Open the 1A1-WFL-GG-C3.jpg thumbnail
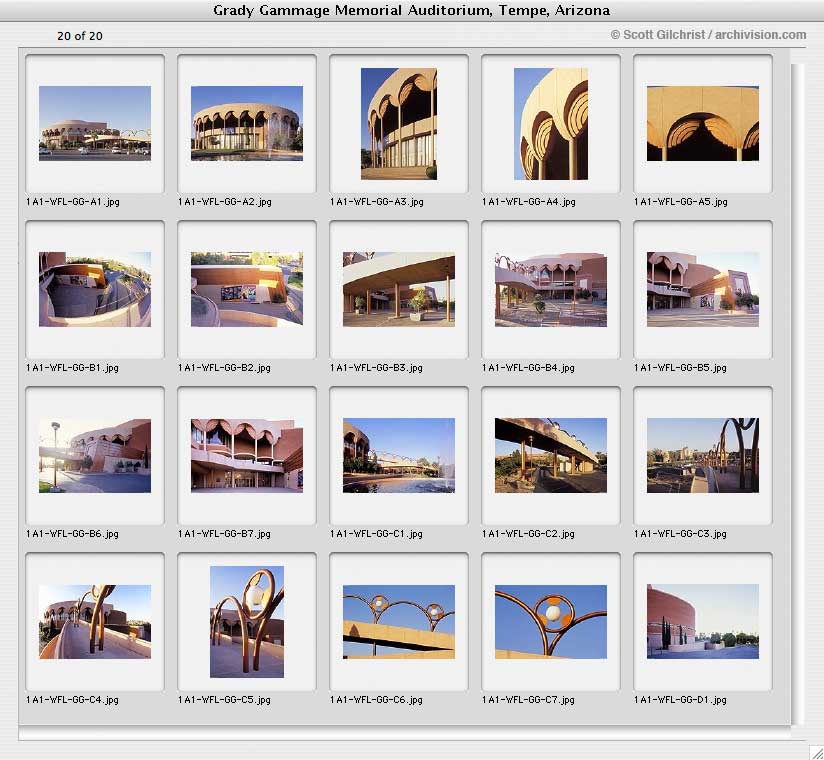Viewport: 824px width, 760px height. click(x=703, y=456)
